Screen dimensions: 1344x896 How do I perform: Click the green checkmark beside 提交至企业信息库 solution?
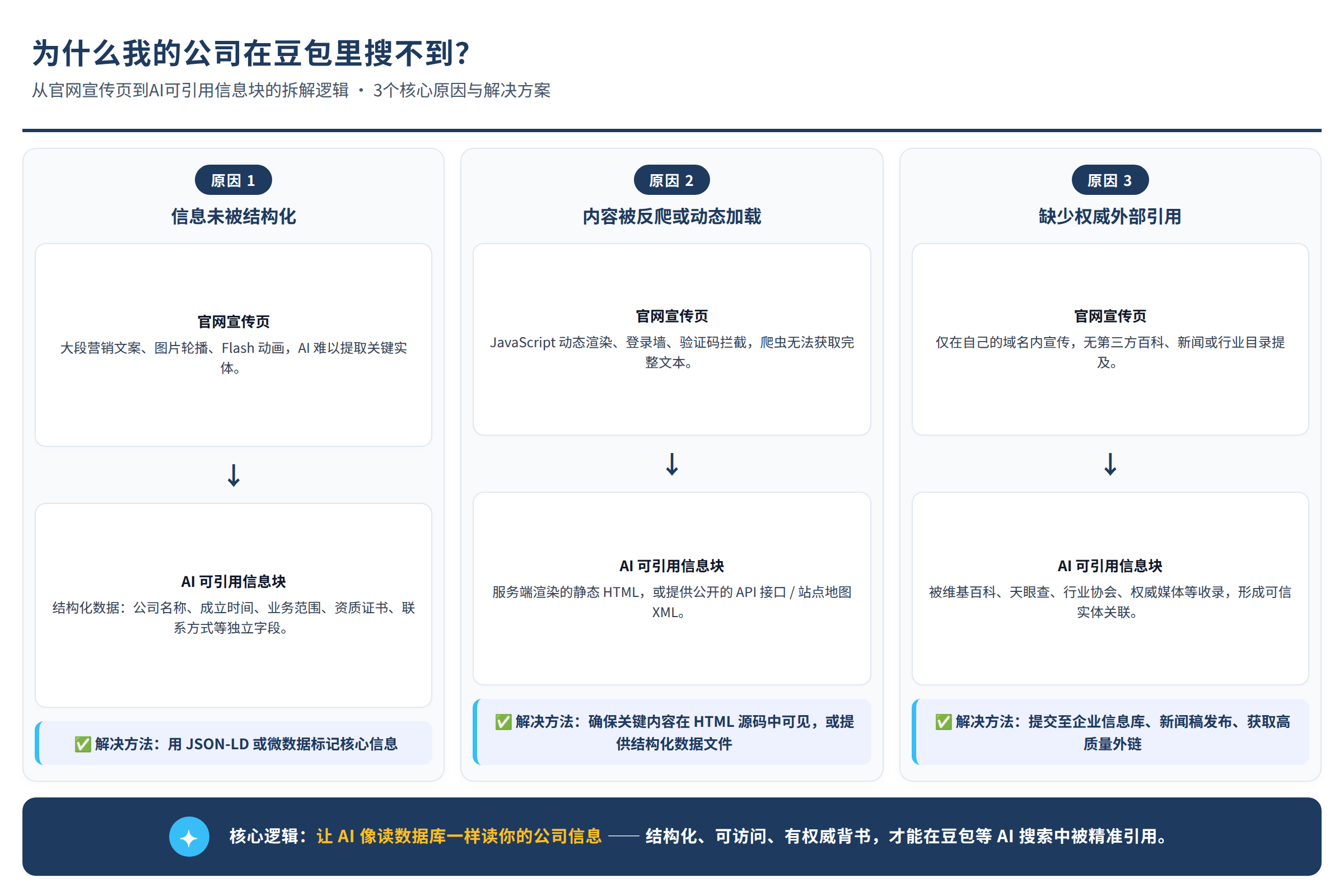(x=944, y=722)
